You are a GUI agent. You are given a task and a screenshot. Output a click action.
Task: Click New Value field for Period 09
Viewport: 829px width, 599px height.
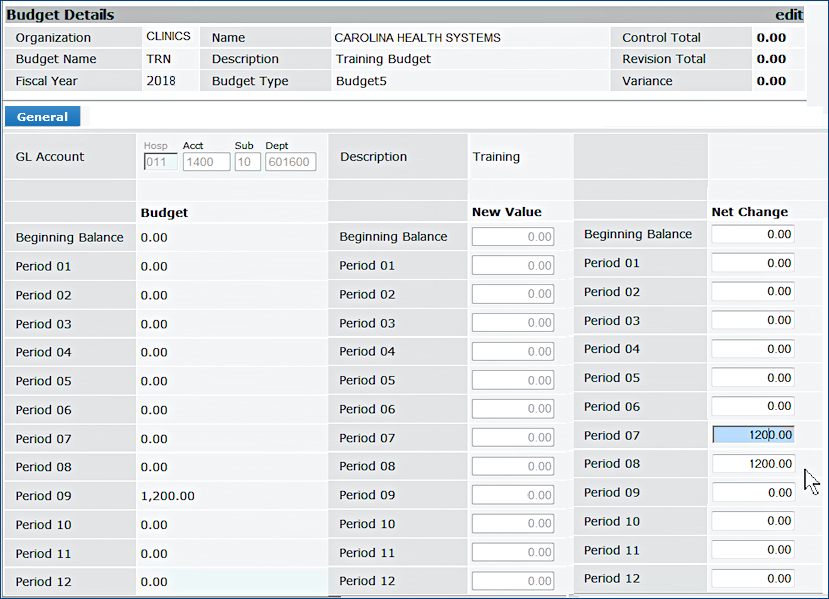coord(513,495)
